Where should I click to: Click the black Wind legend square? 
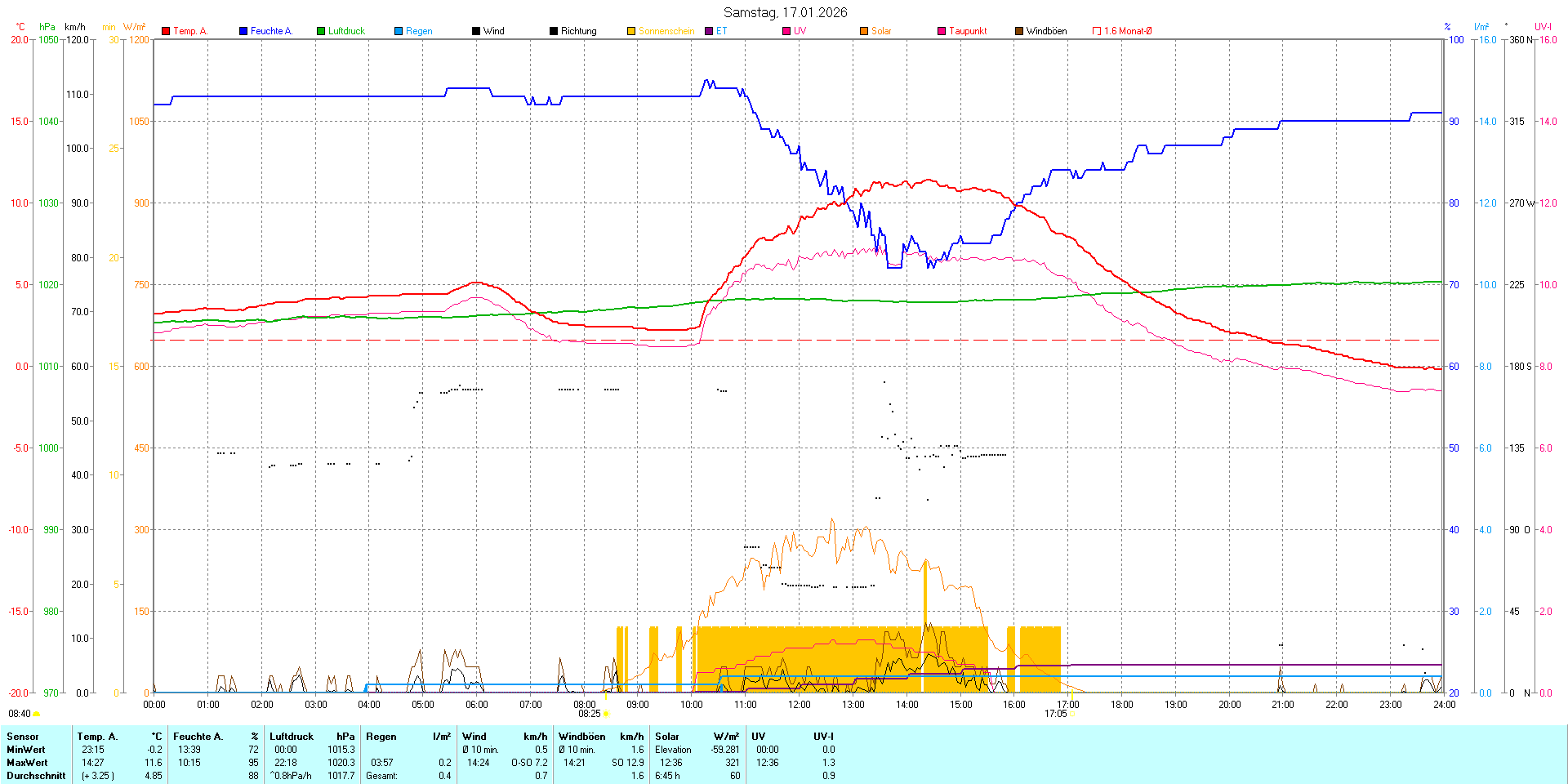click(476, 31)
